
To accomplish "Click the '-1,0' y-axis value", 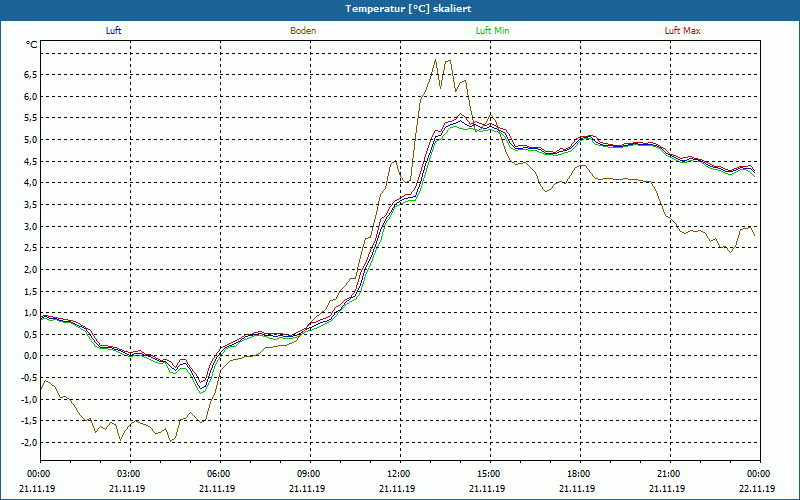I will (29, 399).
